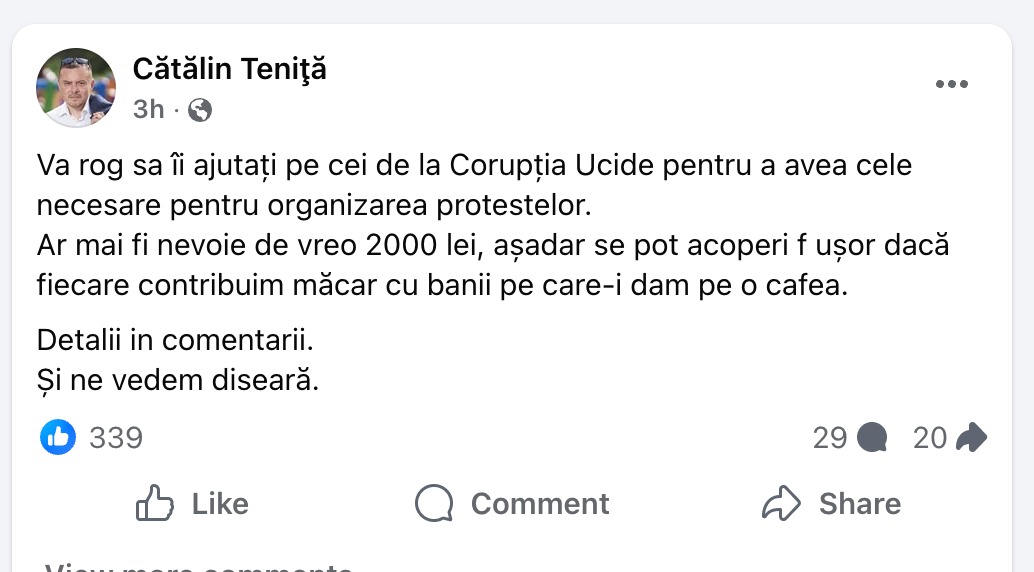Open the post's 3h timestamp link

[x=148, y=109]
